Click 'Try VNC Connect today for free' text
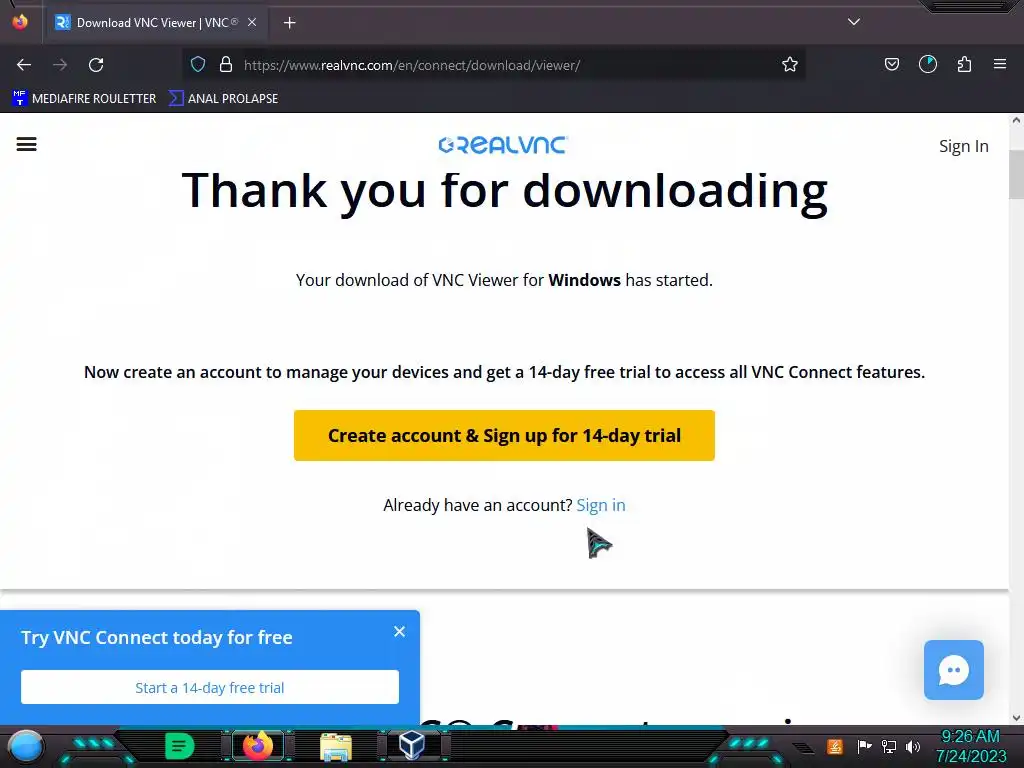Screen dimensions: 1024x768 coord(157,637)
